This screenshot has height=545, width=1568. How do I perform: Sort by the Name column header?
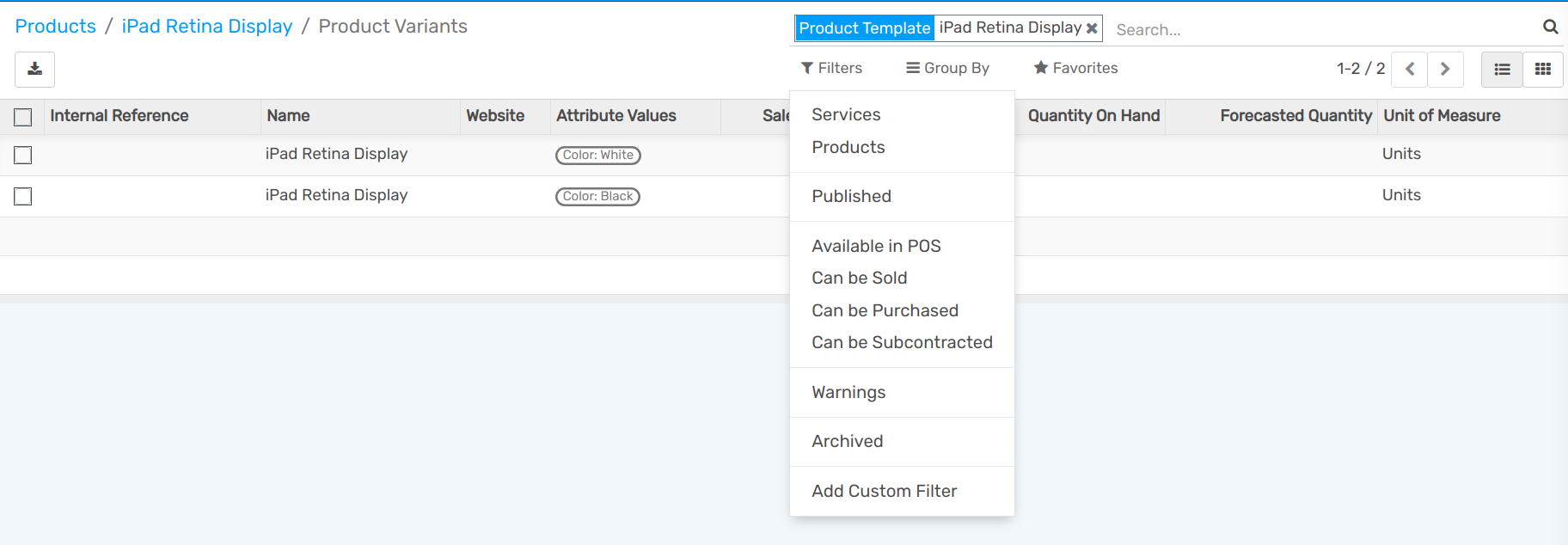coord(288,116)
